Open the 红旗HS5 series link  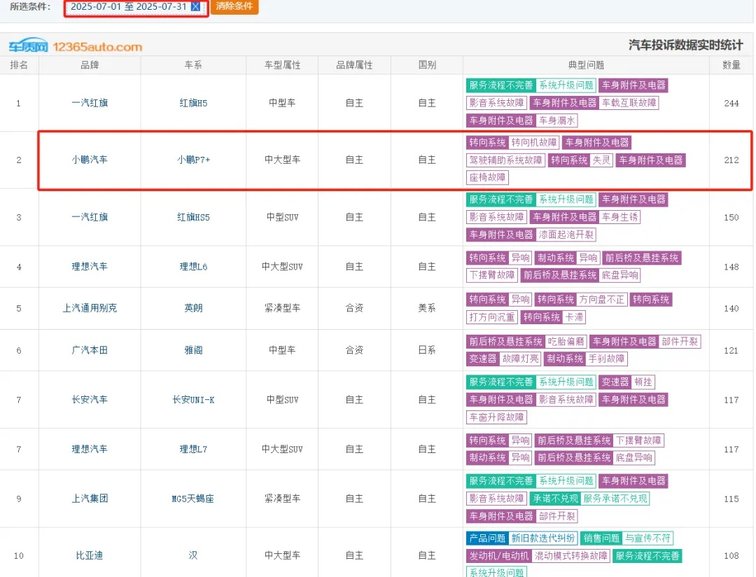tap(193, 217)
